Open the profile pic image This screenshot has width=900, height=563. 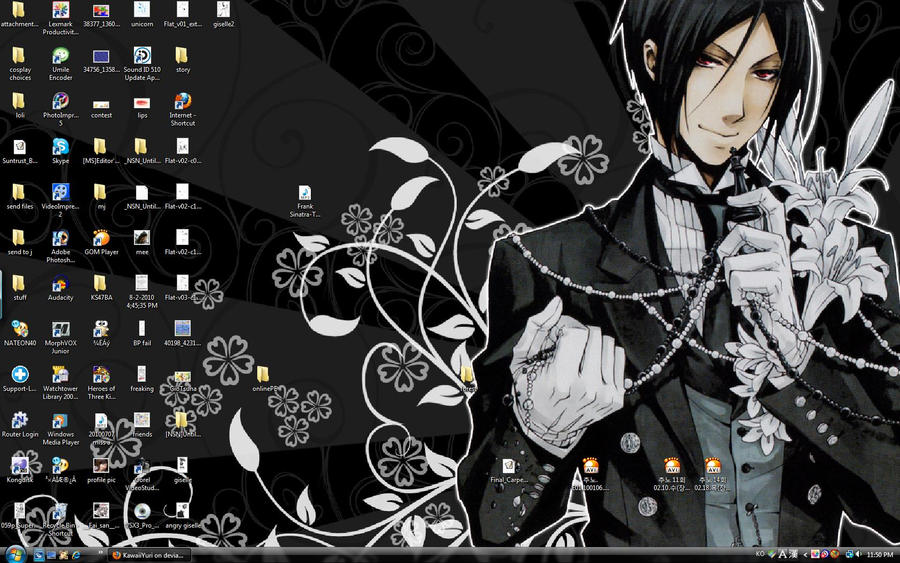pyautogui.click(x=101, y=470)
